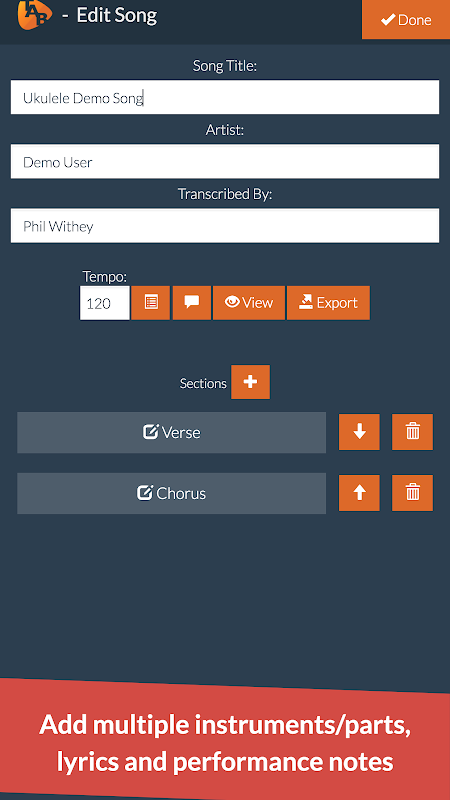The height and width of the screenshot is (800, 450).
Task: Click the Transcribed By field
Action: (x=225, y=226)
